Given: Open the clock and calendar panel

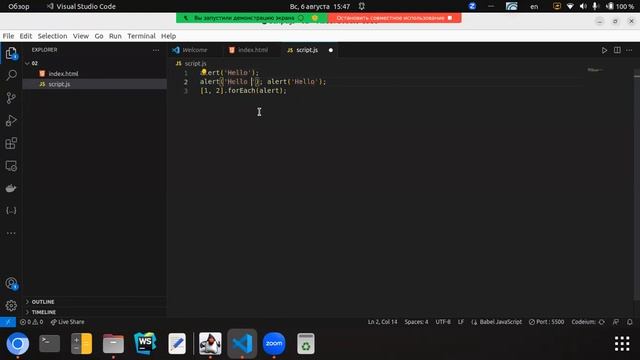Looking at the screenshot, I should click(320, 7).
